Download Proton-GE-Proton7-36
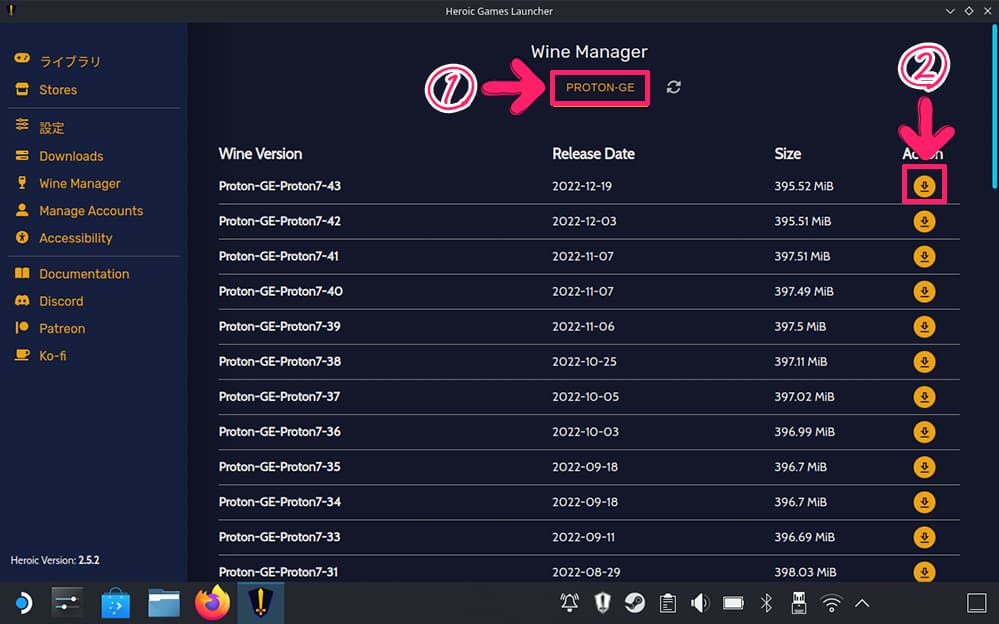This screenshot has width=999, height=624. [x=924, y=432]
